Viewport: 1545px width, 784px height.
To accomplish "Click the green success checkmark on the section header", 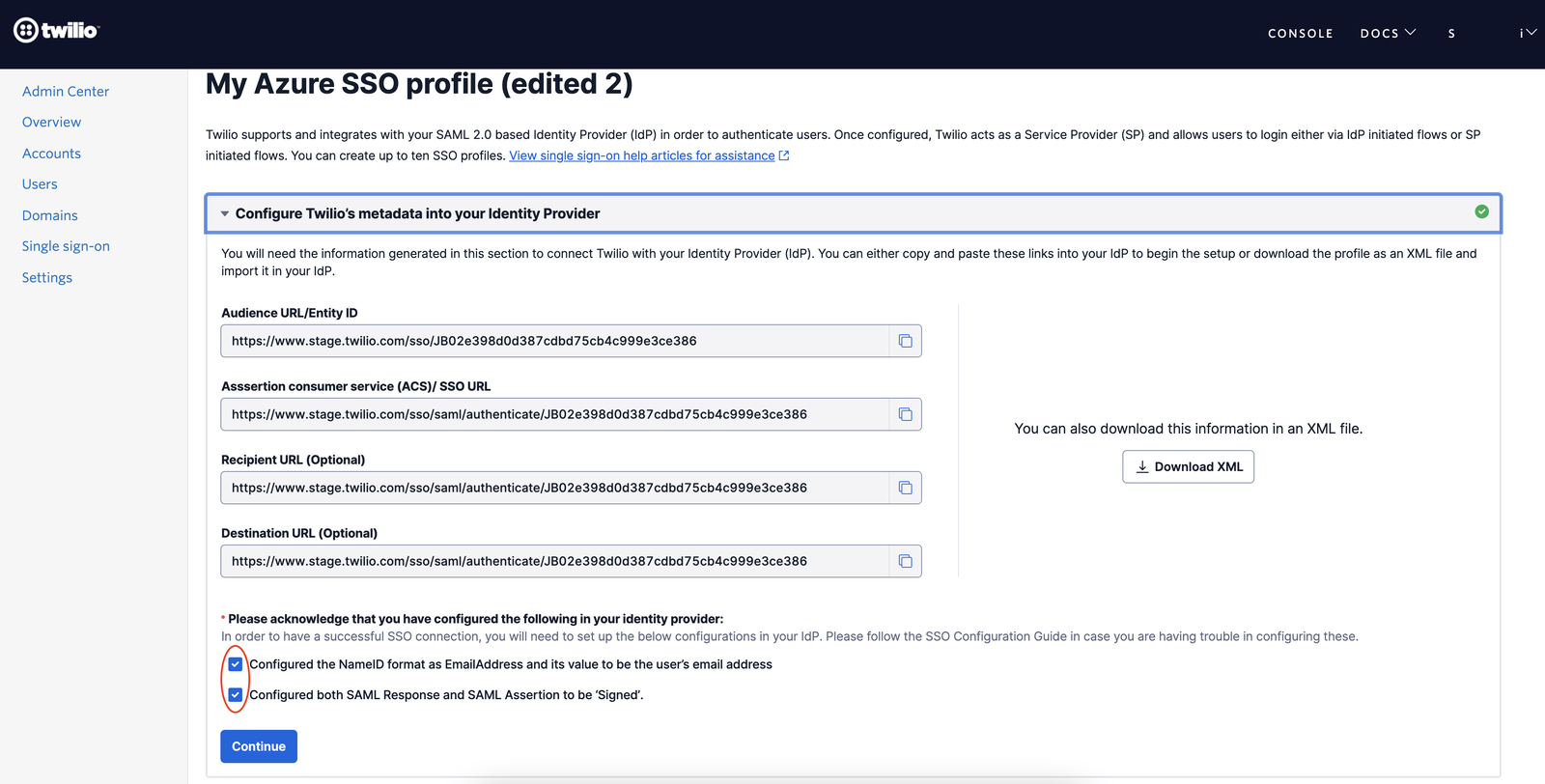I will [x=1481, y=211].
